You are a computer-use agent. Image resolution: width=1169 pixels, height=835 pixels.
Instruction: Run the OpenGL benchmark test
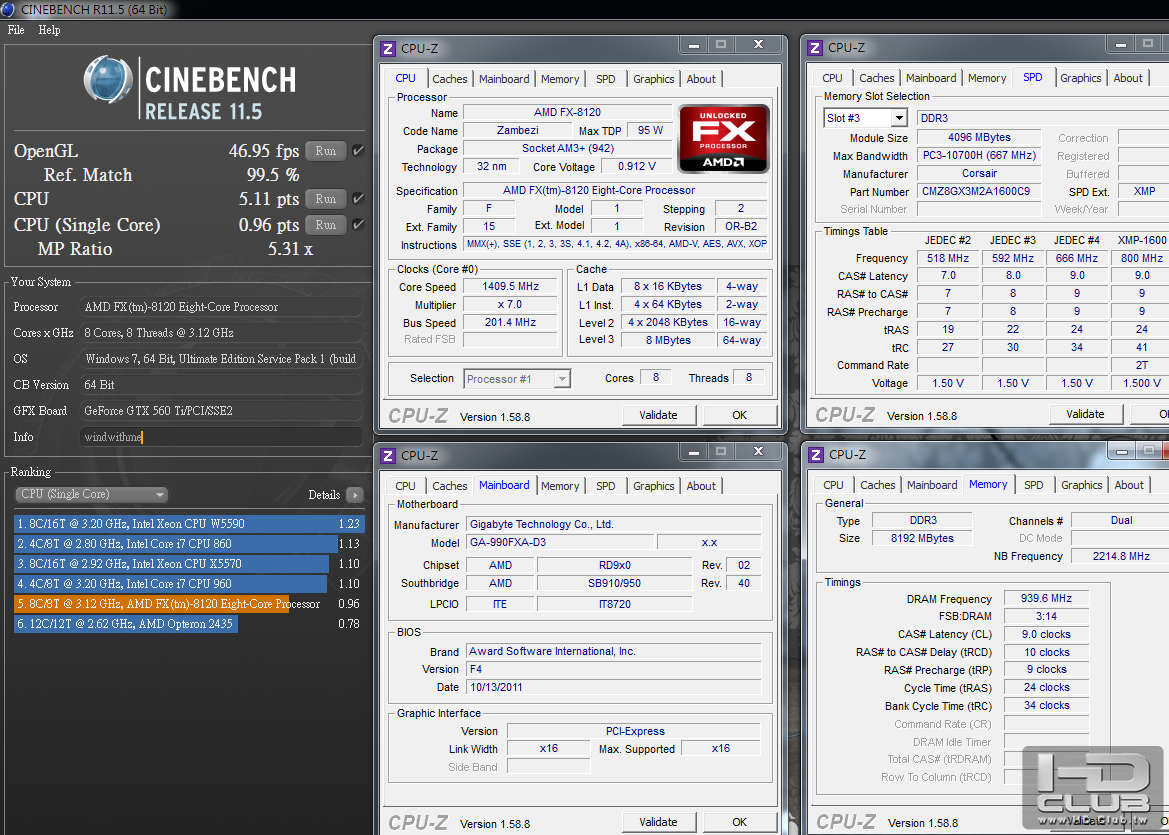(x=326, y=151)
